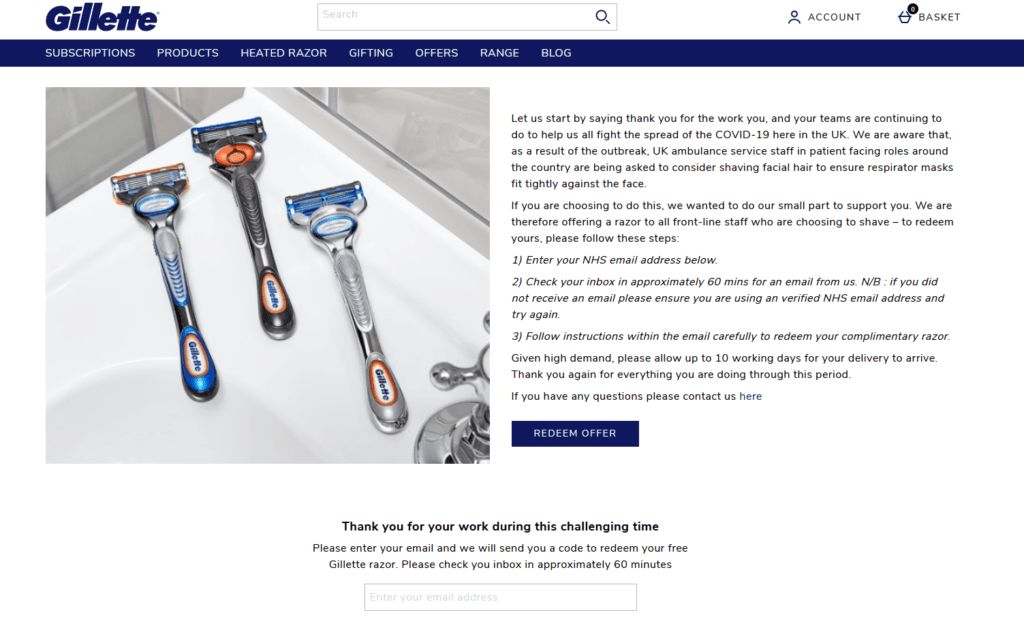Click the razors product image
Image resolution: width=1024 pixels, height=617 pixels.
[x=267, y=276]
